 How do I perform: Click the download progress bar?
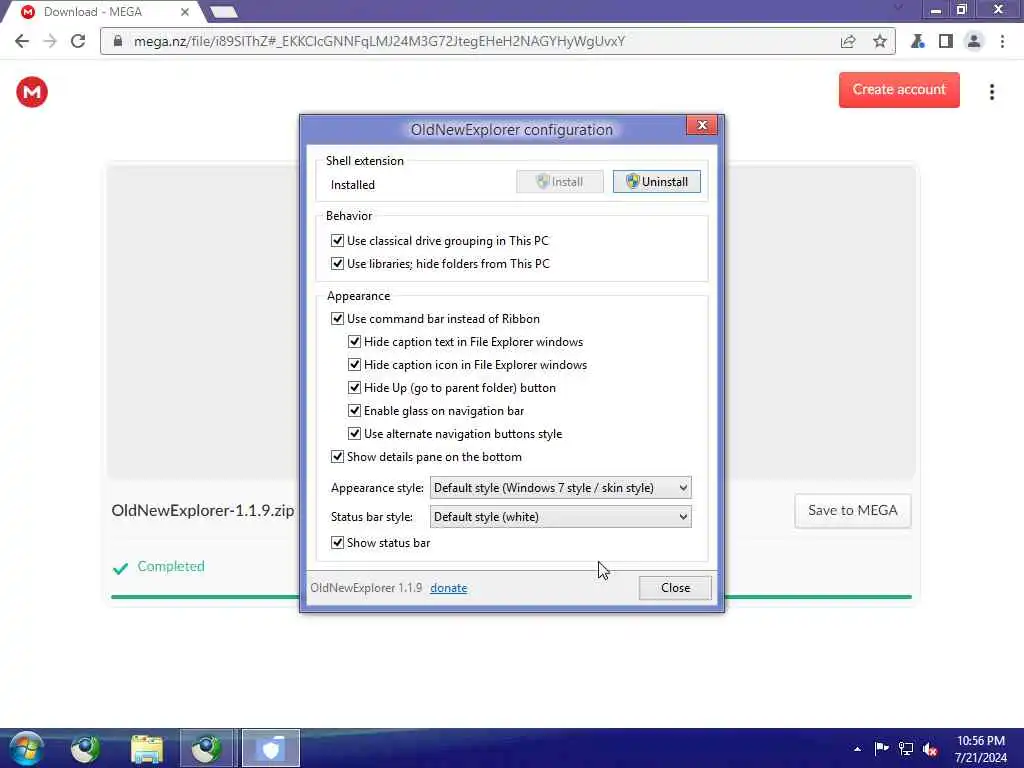click(x=511, y=597)
